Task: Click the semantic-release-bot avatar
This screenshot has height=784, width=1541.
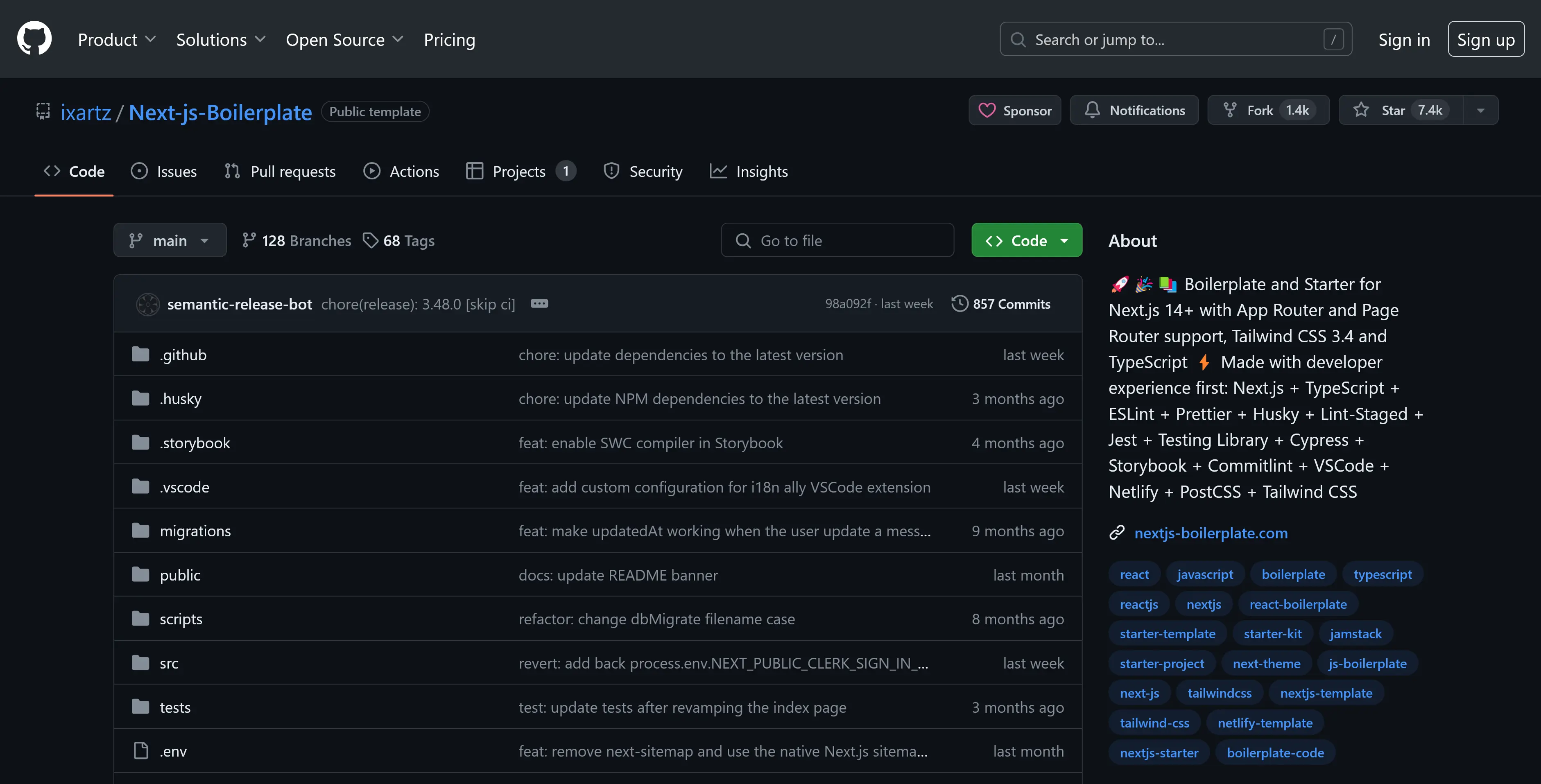Action: coord(148,304)
